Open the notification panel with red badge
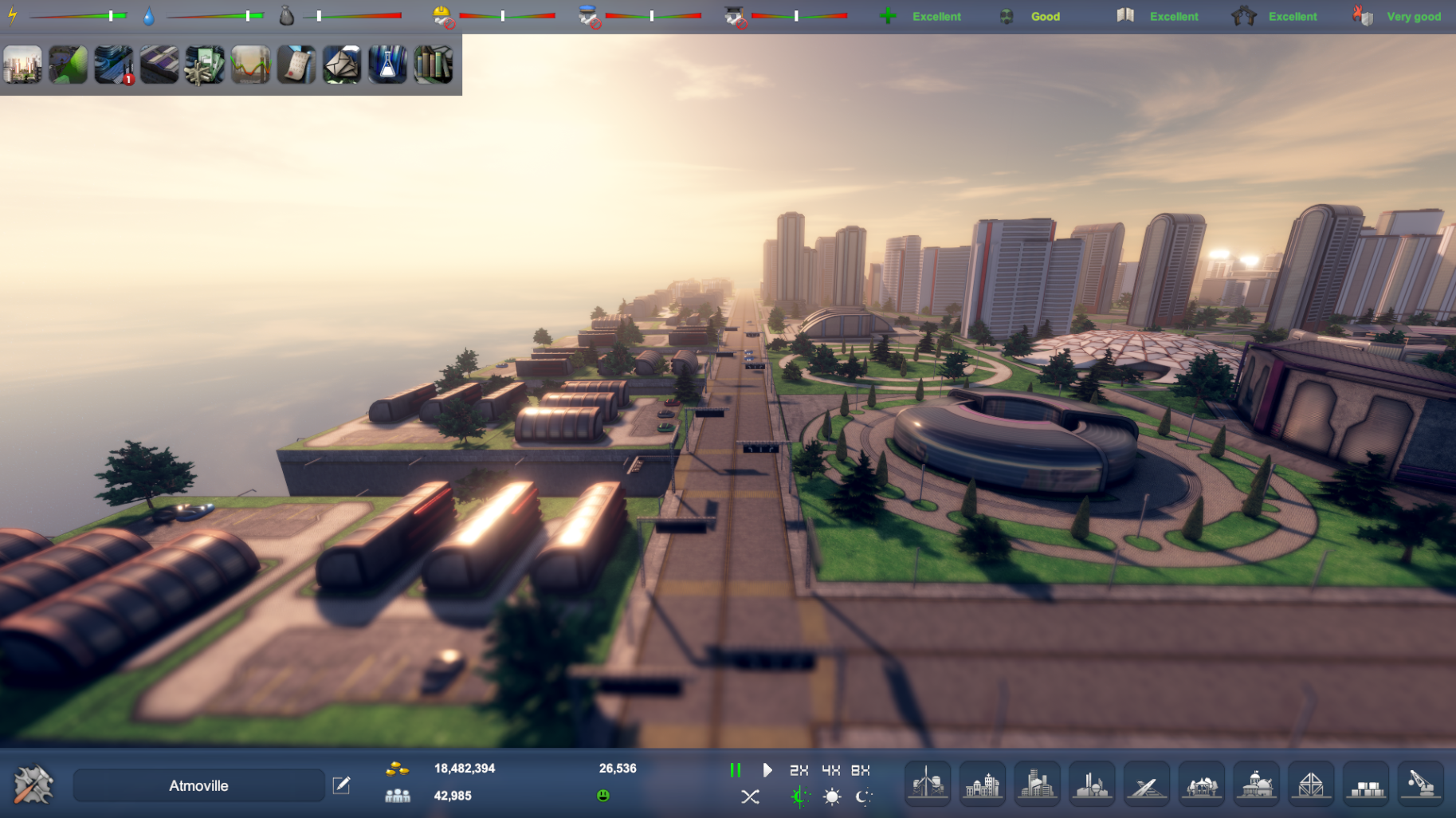 [x=113, y=65]
